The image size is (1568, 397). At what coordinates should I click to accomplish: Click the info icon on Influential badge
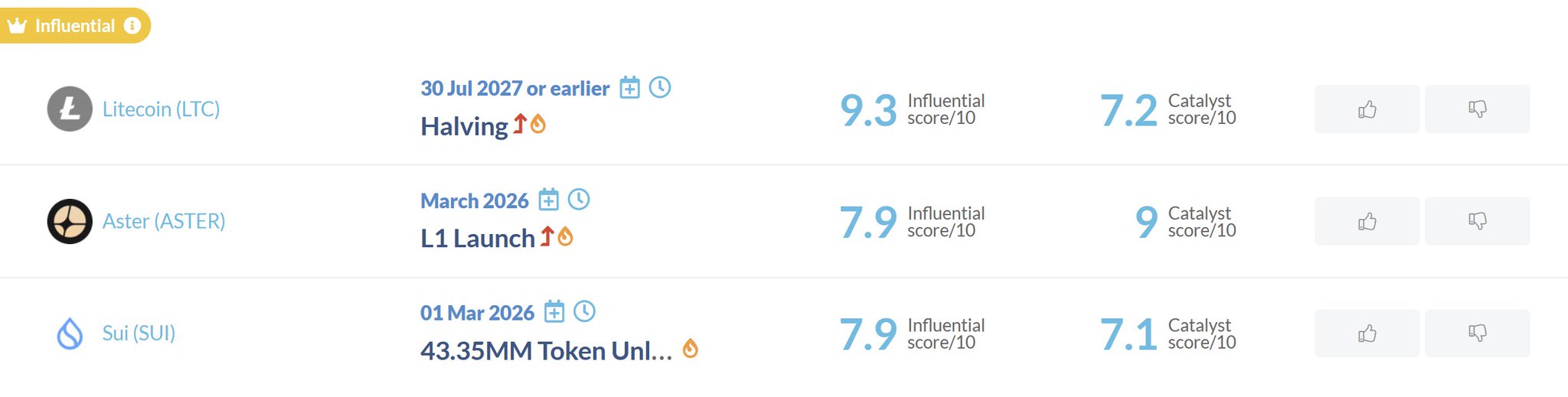132,25
